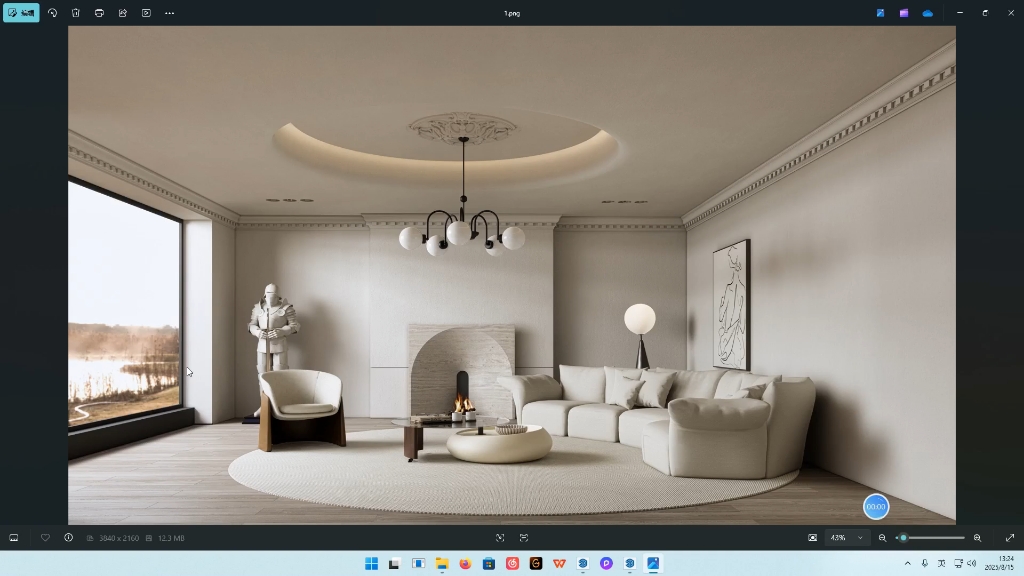Open WPS Office from the taskbar
This screenshot has width=1024, height=576.
(560, 564)
